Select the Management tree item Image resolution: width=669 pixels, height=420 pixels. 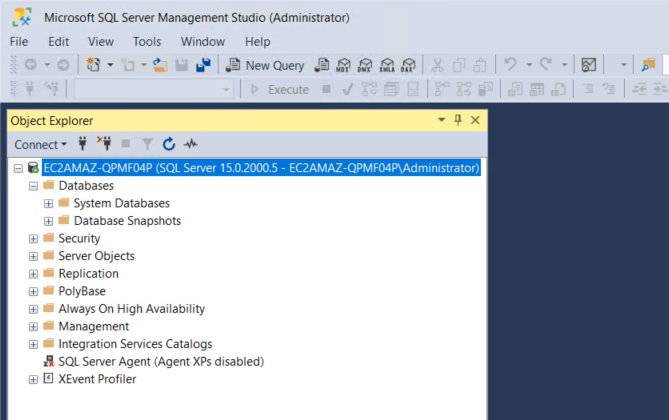tap(93, 327)
